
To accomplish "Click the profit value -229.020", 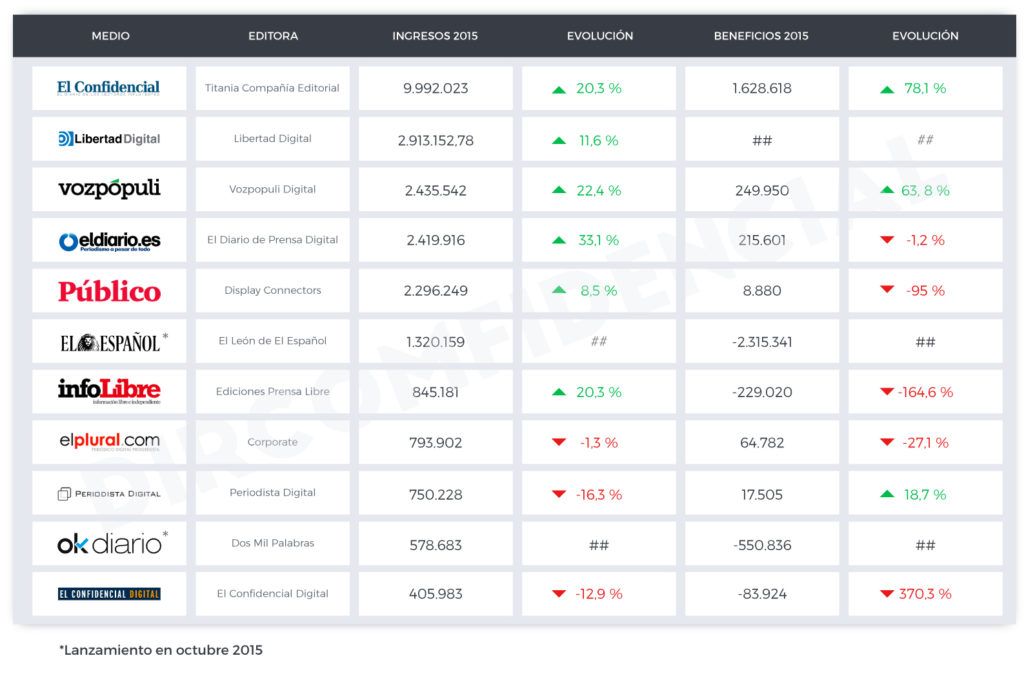I will coord(762,393).
